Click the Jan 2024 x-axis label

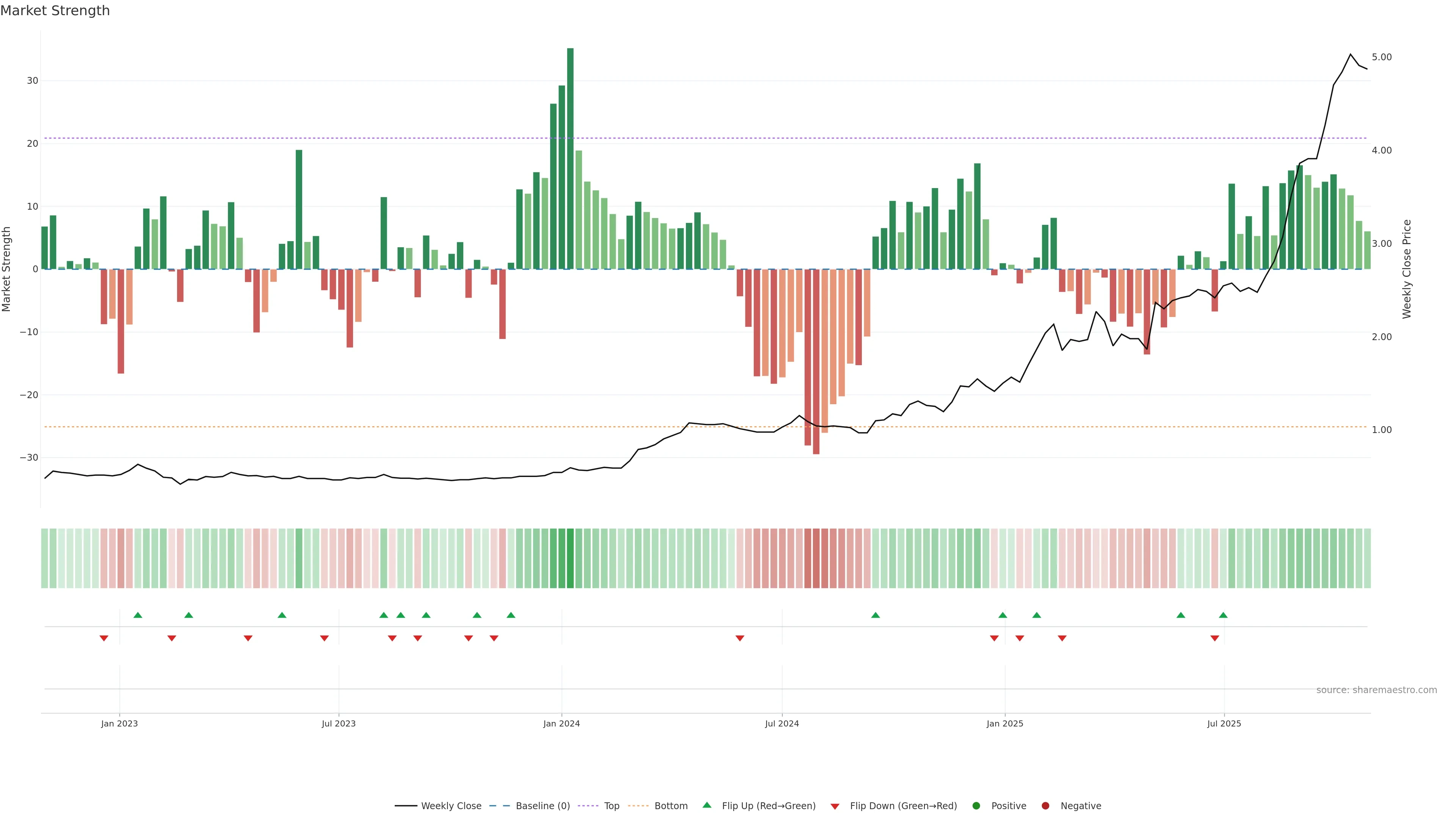(x=561, y=723)
